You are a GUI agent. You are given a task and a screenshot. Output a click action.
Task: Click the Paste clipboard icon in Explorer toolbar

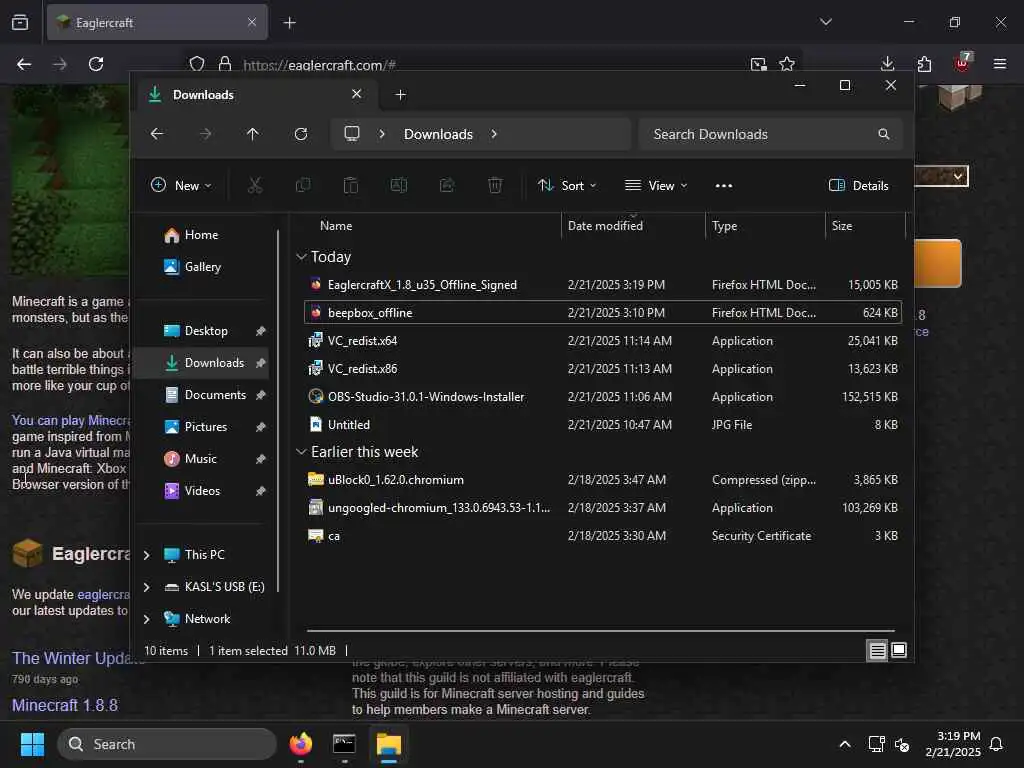(351, 185)
